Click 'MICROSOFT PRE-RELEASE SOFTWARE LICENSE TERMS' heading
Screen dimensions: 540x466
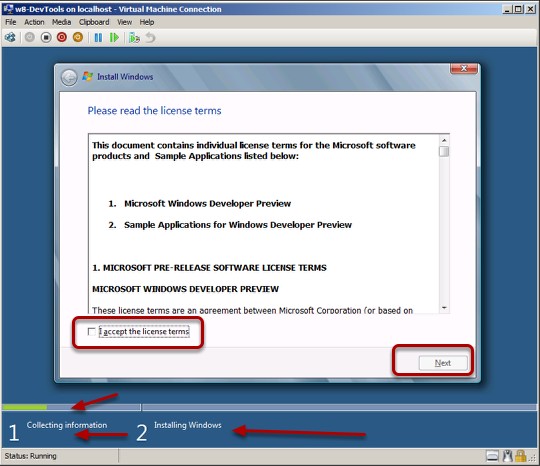[209, 268]
